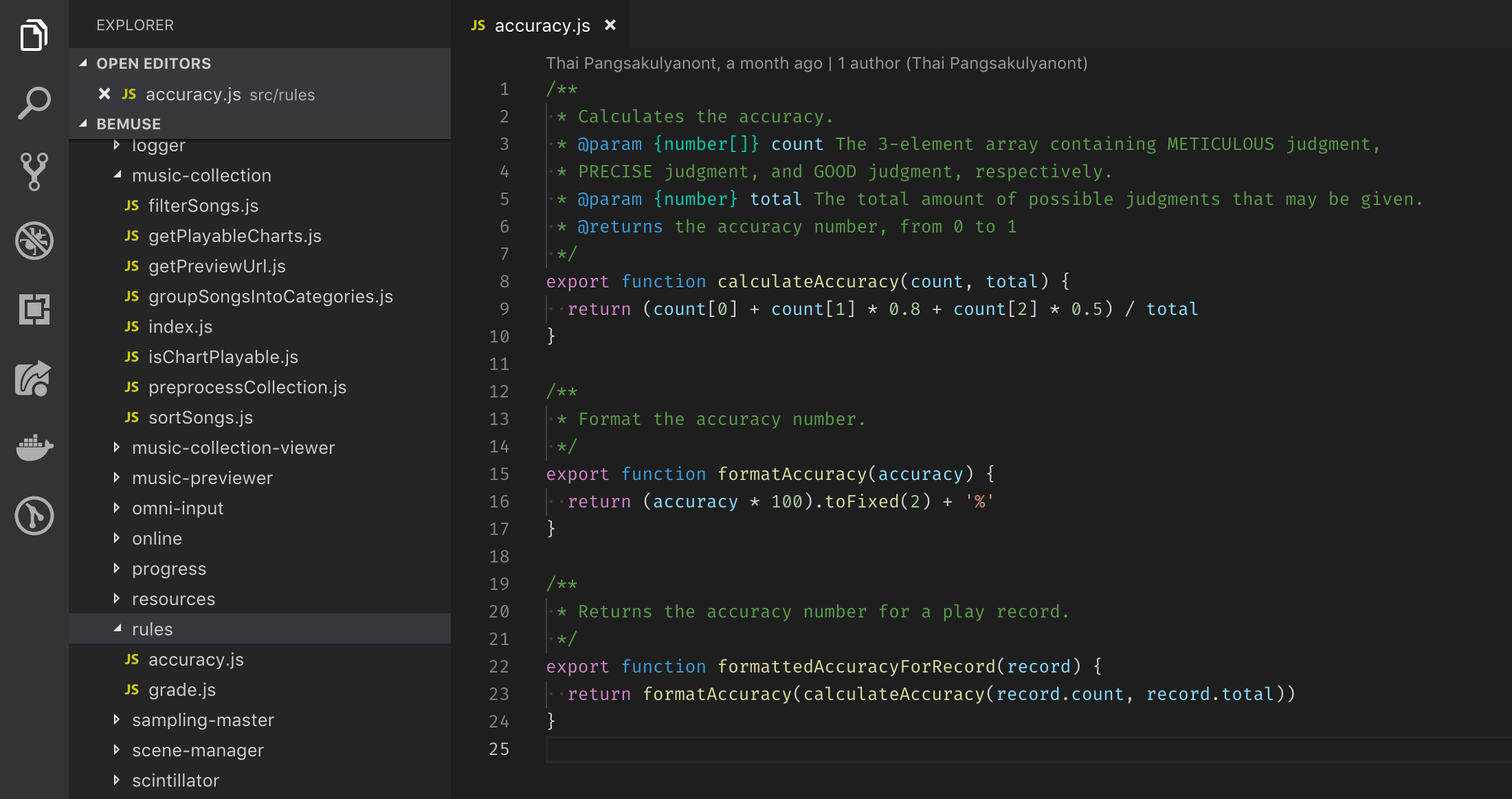The width and height of the screenshot is (1512, 799).
Task: Open the Run and Debug view
Action: (x=34, y=241)
